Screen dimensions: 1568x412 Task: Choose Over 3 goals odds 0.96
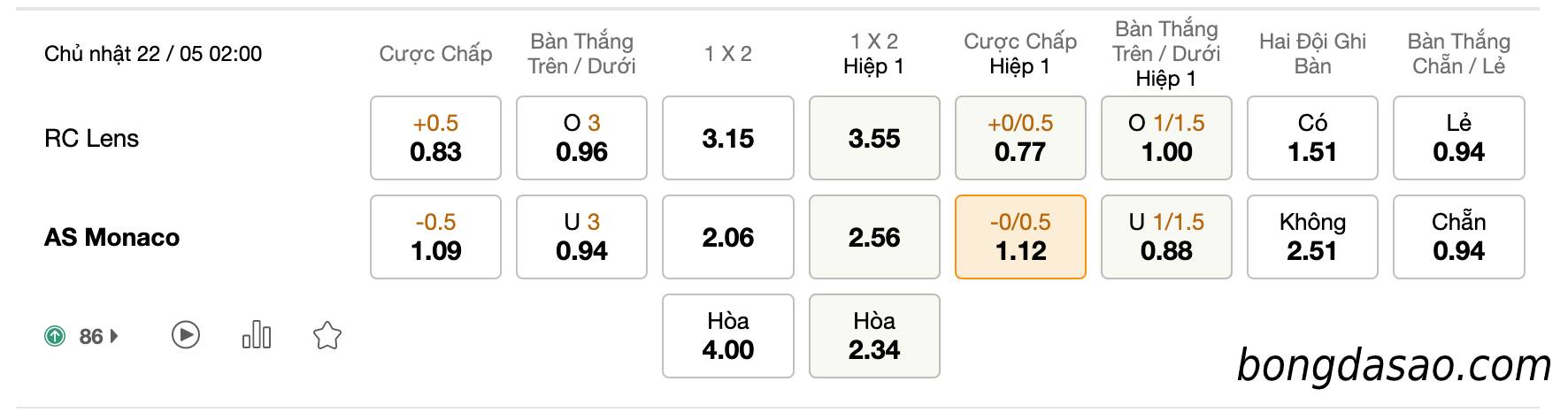tap(581, 138)
